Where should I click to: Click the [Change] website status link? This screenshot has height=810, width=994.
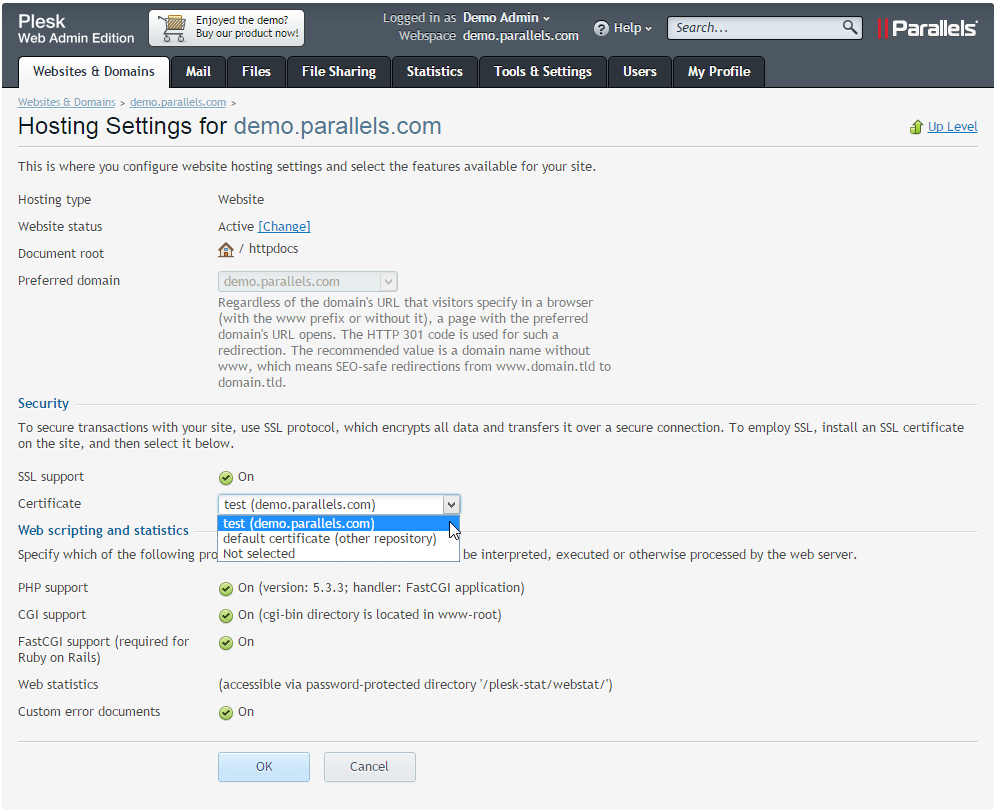[x=284, y=227]
